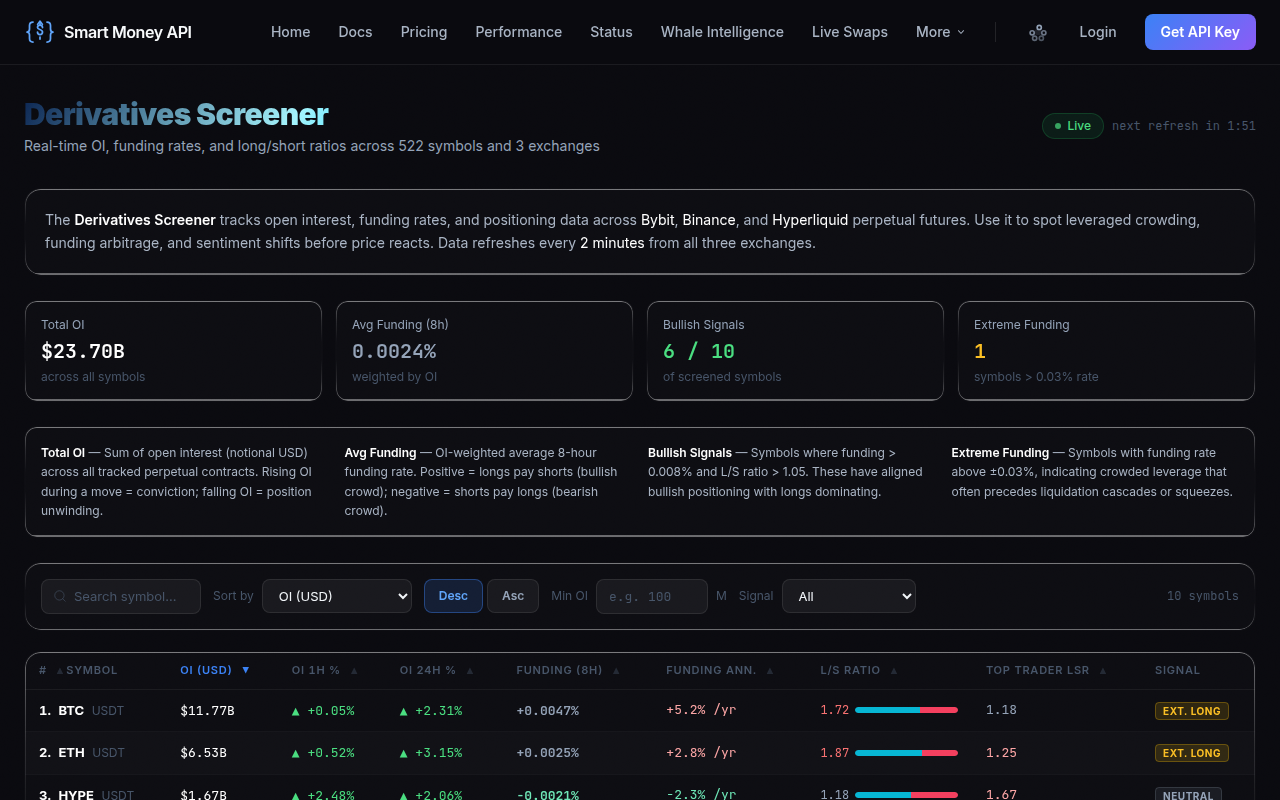Open the Docs page
Viewport: 1280px width, 800px height.
pos(355,32)
